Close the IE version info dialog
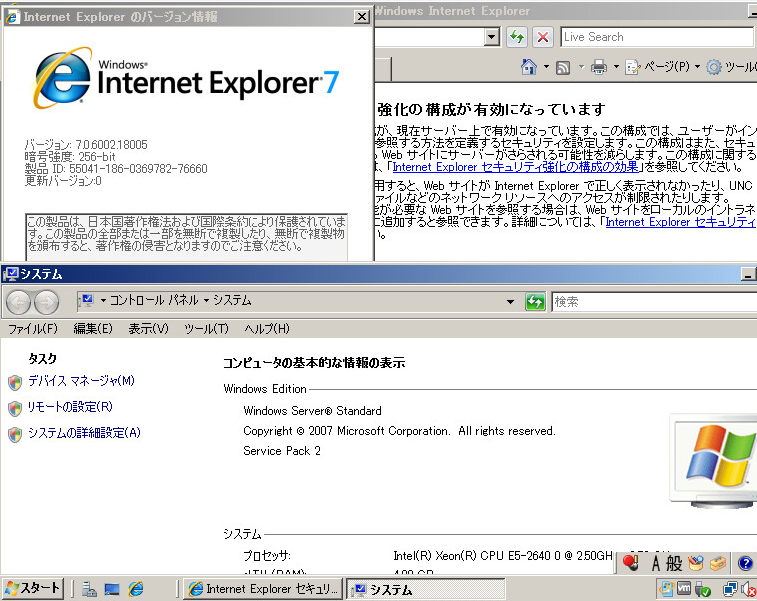757x601 pixels. (362, 17)
